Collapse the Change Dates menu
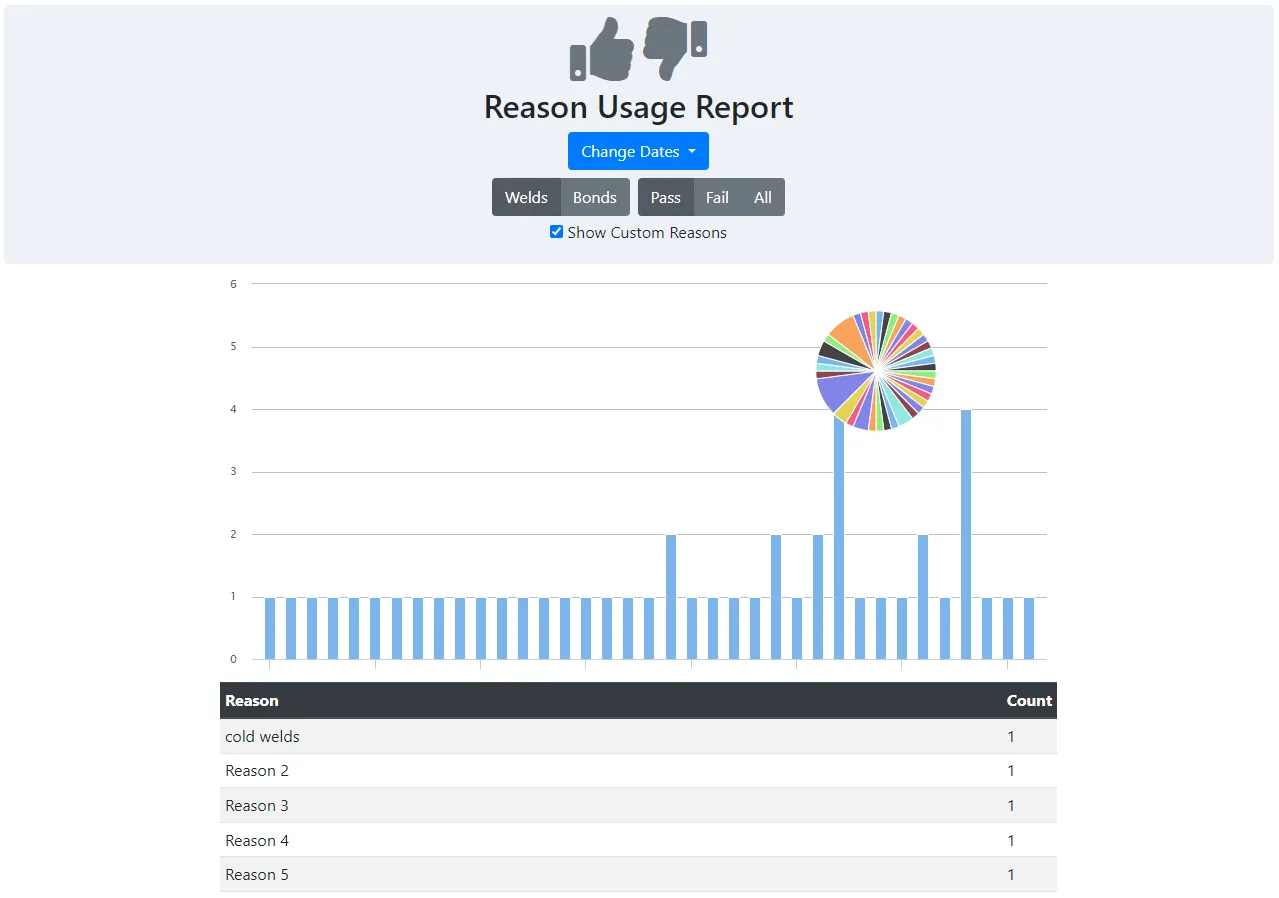 [x=638, y=151]
